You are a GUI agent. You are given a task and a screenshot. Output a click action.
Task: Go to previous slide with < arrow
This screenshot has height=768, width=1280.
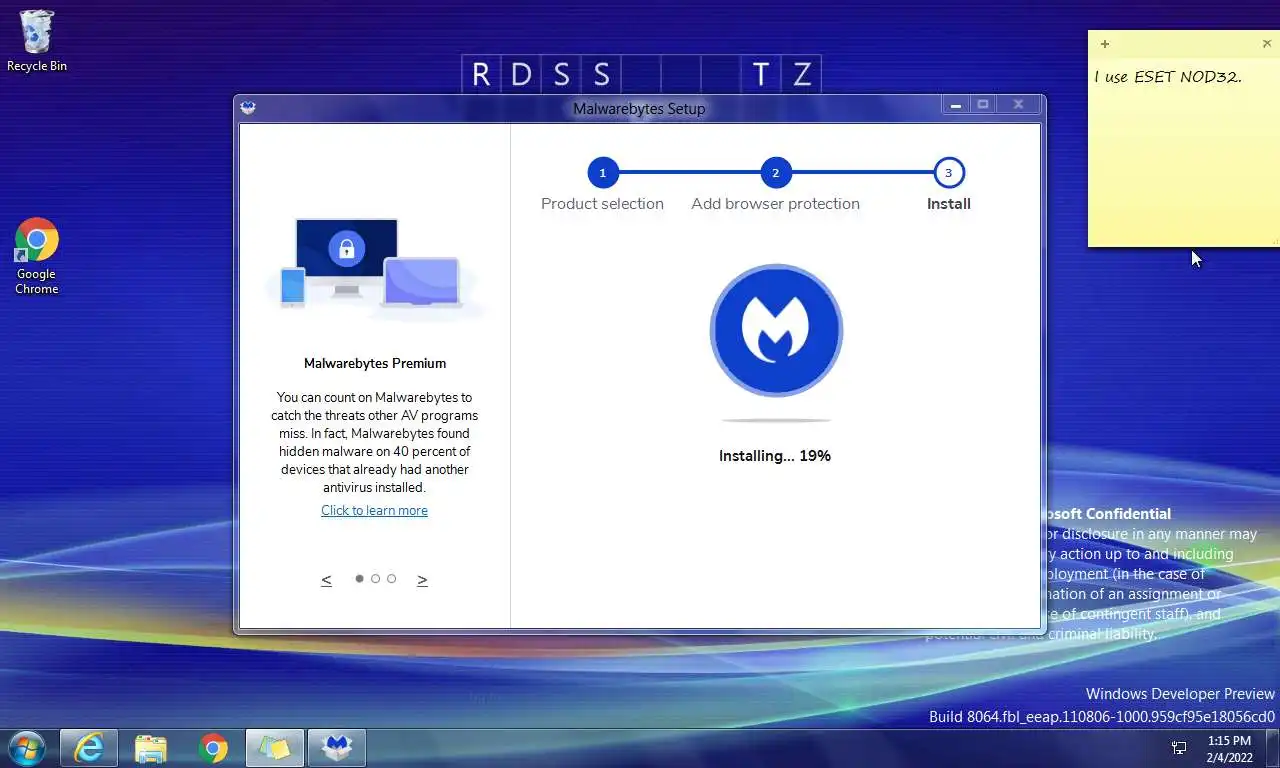(x=326, y=579)
